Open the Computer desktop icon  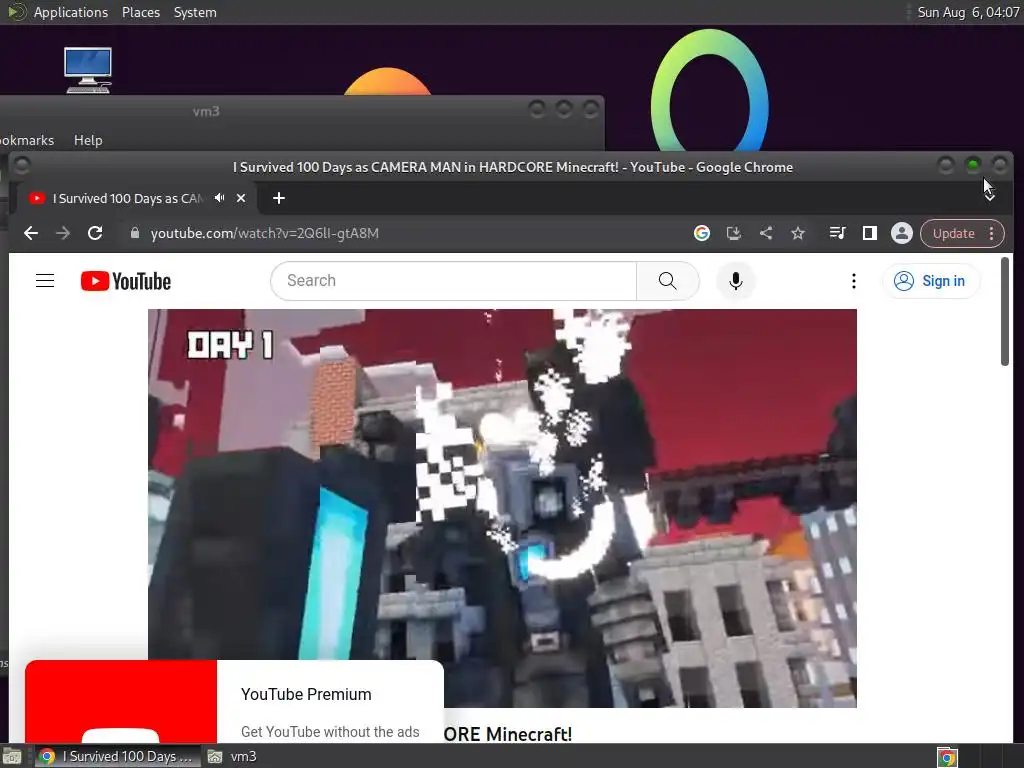click(88, 70)
